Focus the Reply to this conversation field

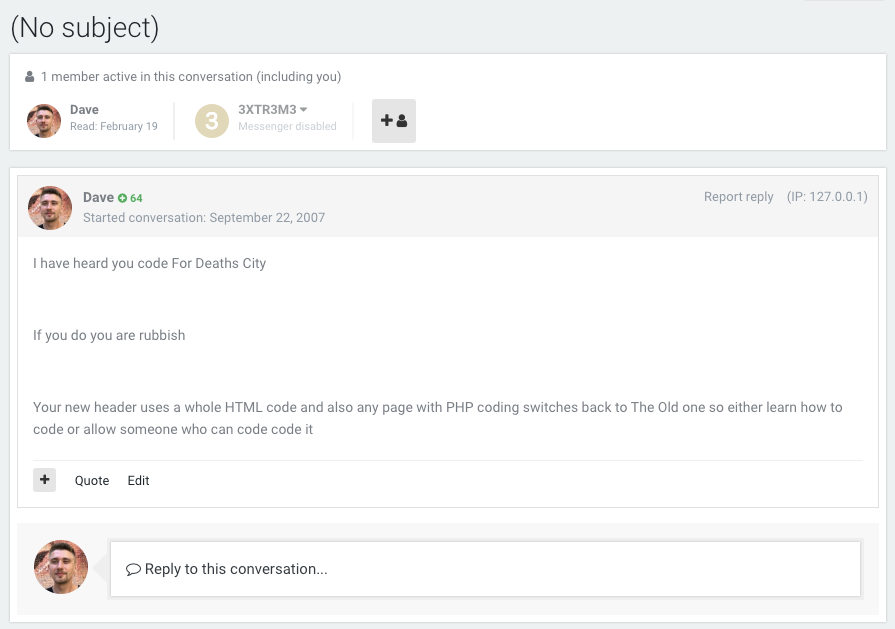485,569
